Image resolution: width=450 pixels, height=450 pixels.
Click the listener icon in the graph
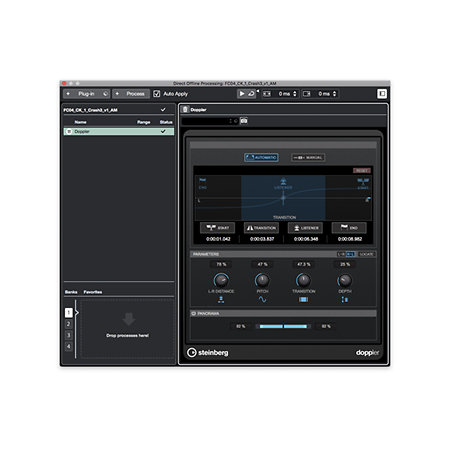(x=283, y=181)
